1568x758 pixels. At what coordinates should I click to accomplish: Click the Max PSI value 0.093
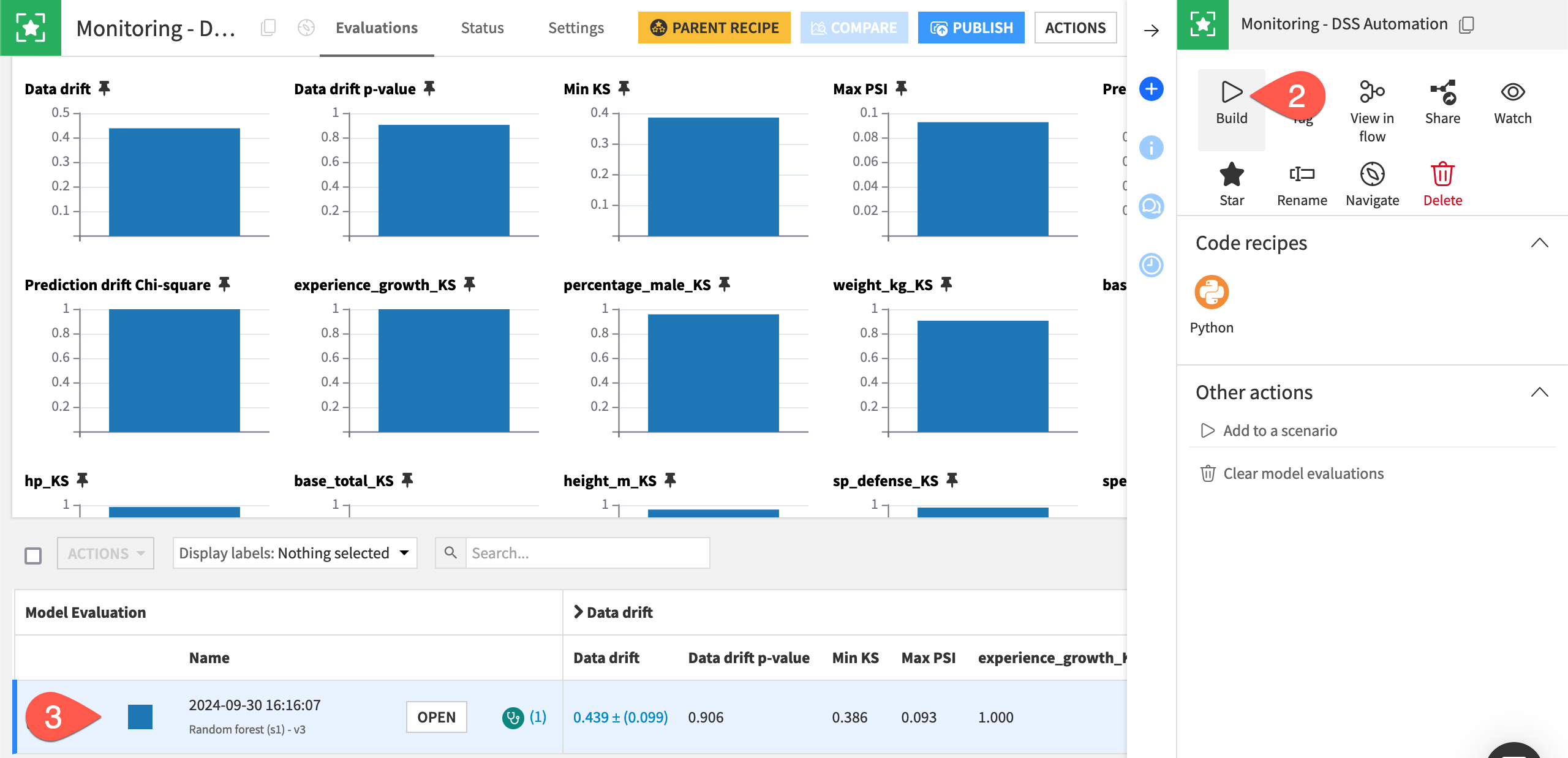919,717
